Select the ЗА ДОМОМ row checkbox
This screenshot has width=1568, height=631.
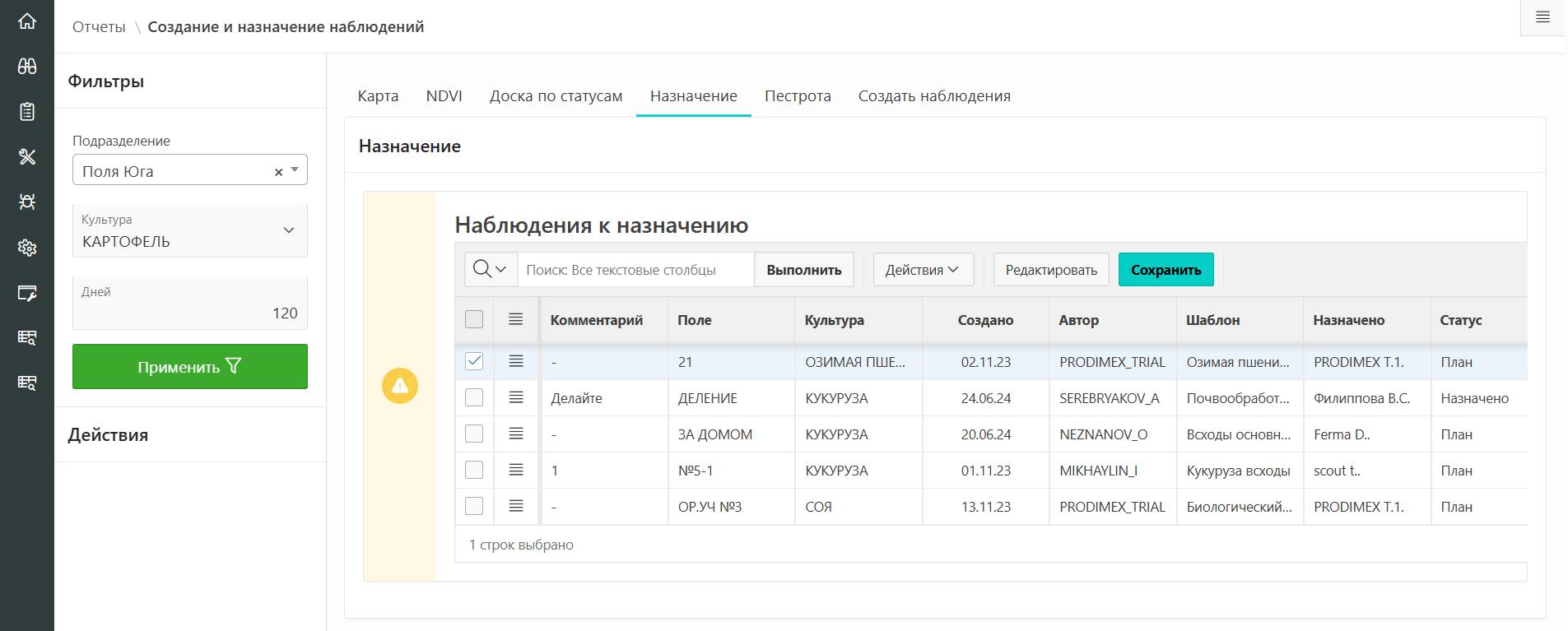[x=474, y=434]
